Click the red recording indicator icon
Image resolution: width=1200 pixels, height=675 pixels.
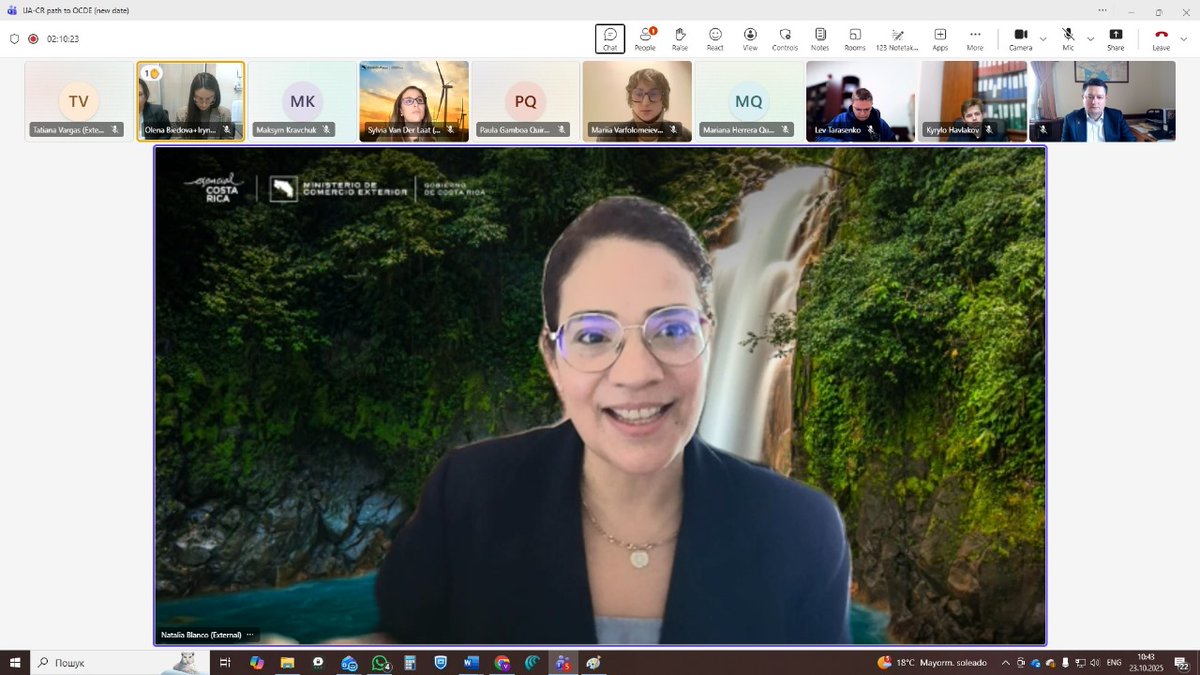click(33, 39)
